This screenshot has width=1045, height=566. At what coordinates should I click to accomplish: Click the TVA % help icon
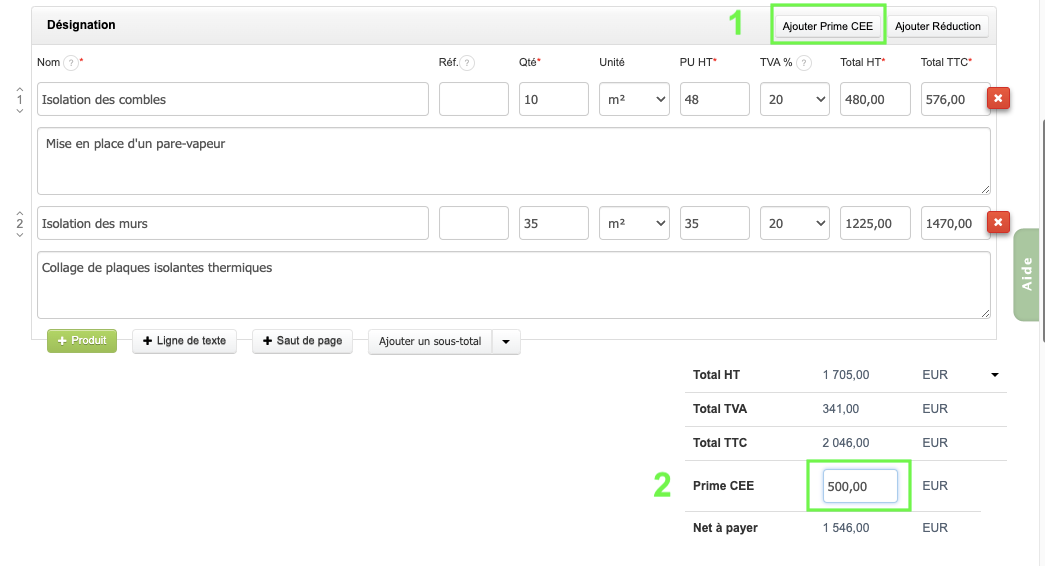[804, 63]
